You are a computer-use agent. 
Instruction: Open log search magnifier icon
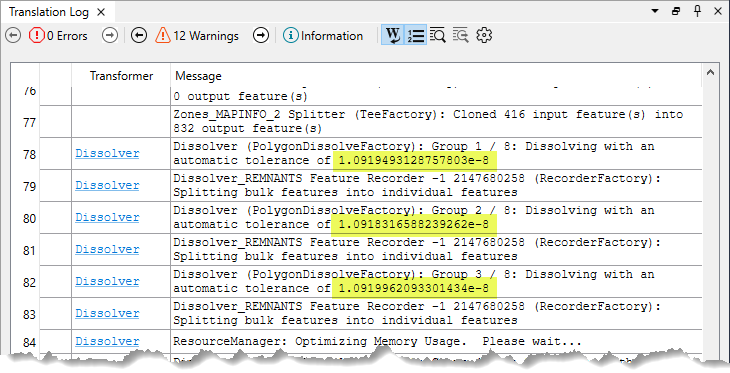click(x=438, y=35)
